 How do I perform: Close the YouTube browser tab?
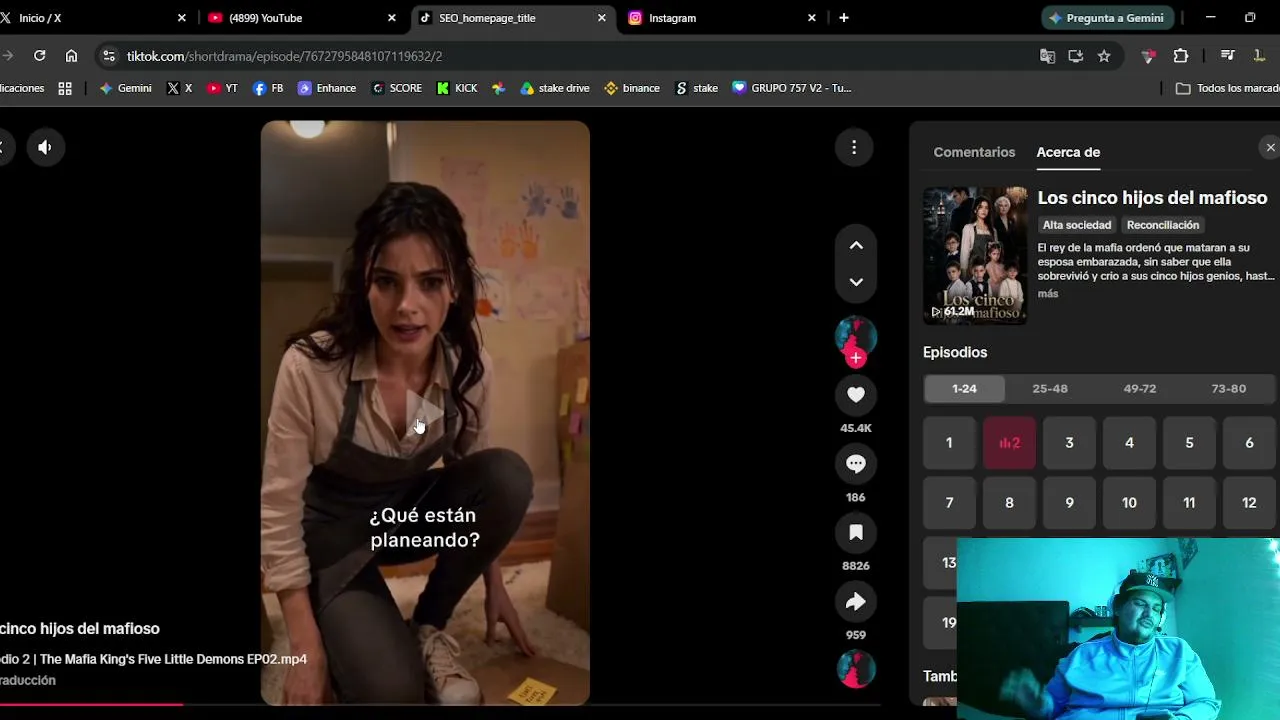[392, 18]
